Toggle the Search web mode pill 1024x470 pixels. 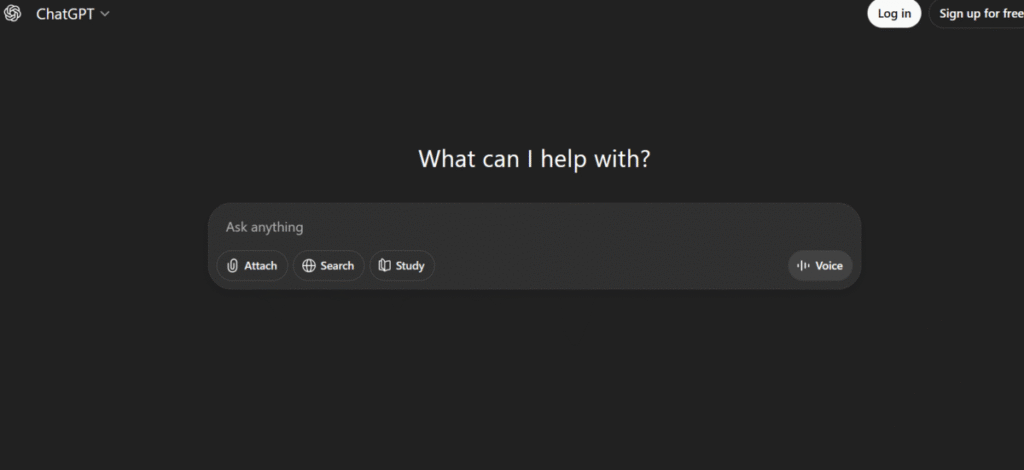pyautogui.click(x=328, y=266)
